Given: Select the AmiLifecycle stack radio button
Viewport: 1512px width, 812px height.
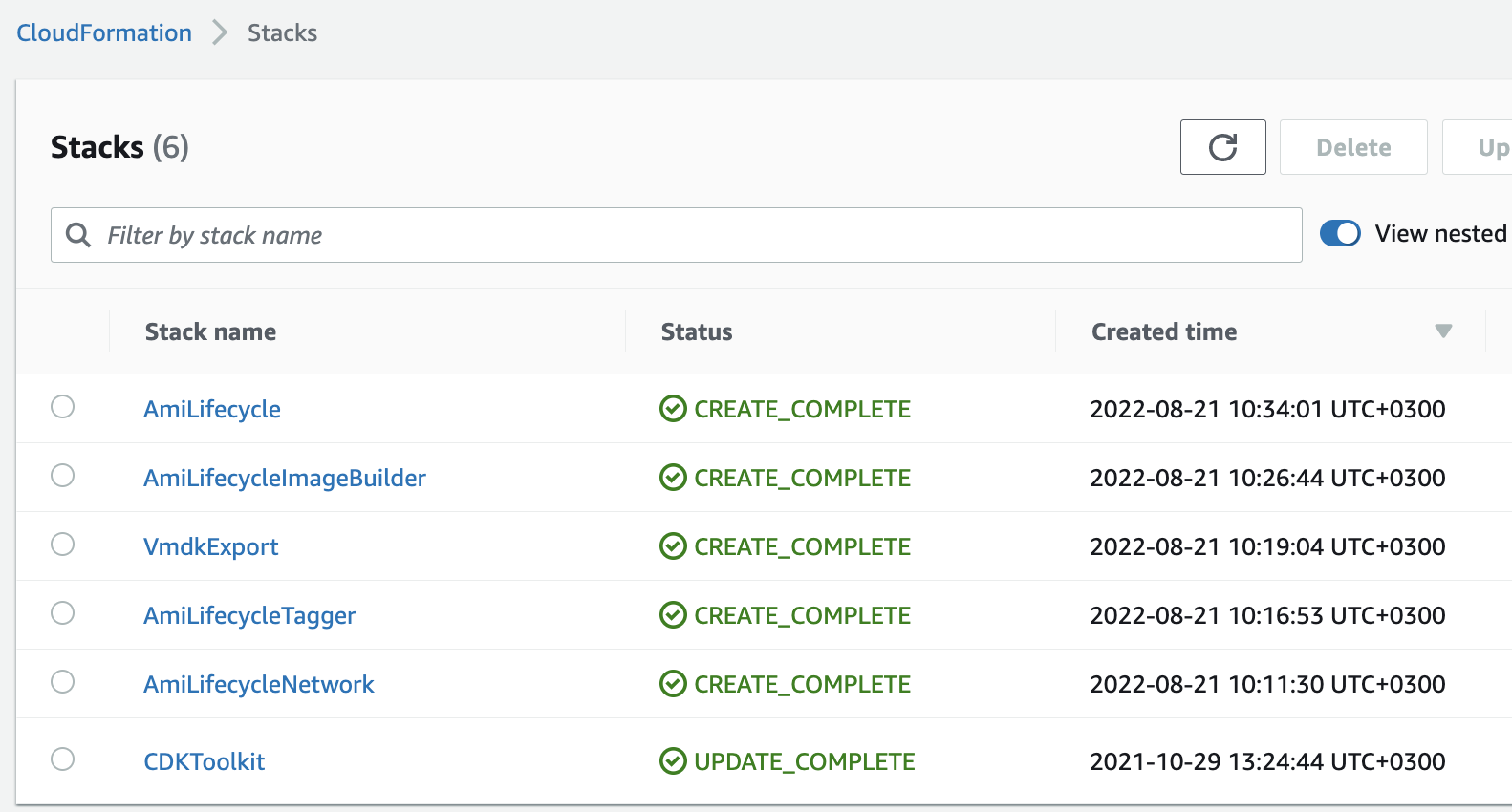Looking at the screenshot, I should point(63,407).
